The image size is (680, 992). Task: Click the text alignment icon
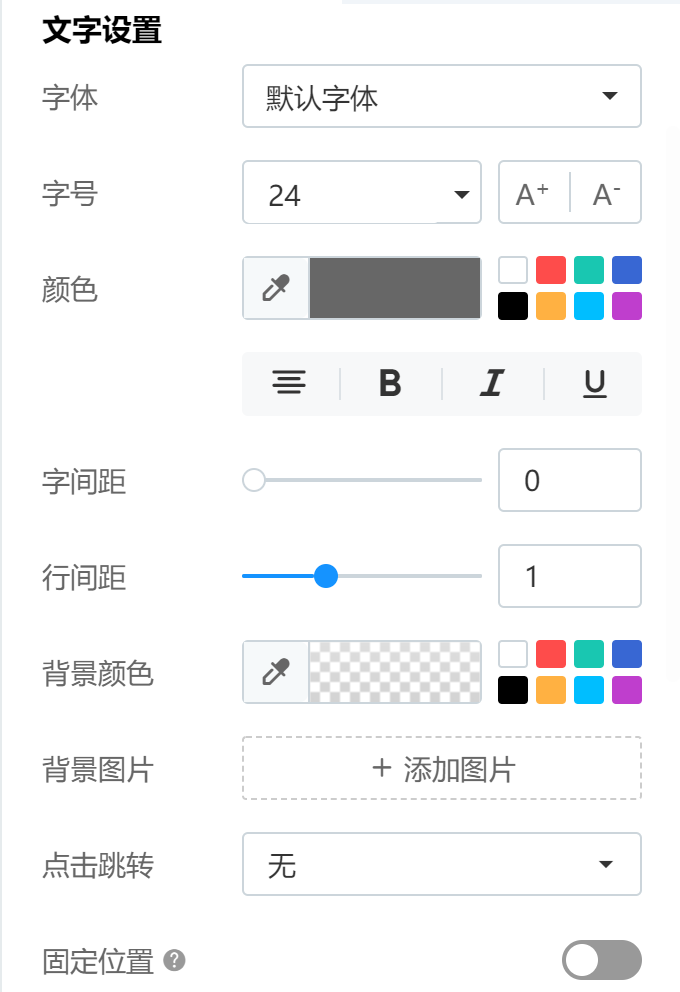coord(290,383)
